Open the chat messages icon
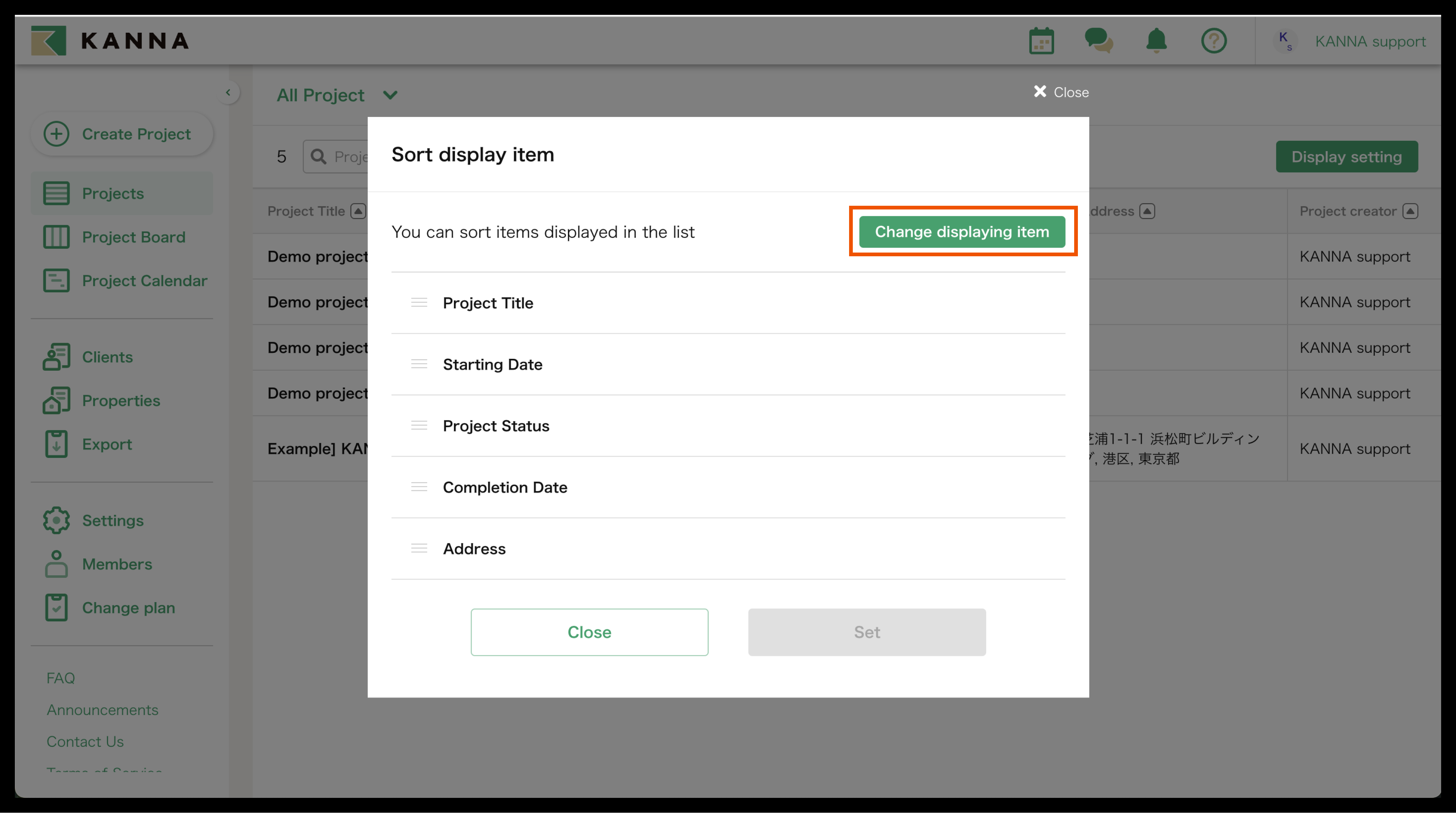The image size is (1456, 813). click(1098, 41)
